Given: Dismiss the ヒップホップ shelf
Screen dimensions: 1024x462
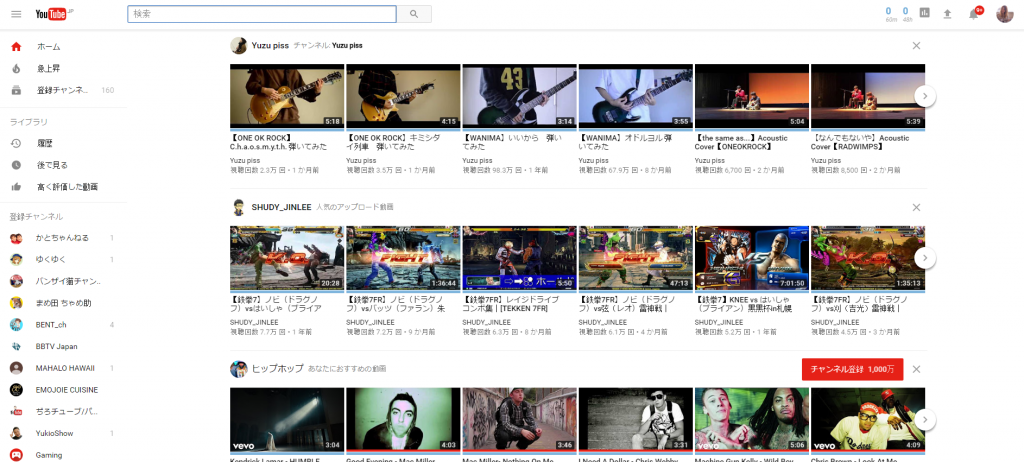Looking at the screenshot, I should tap(916, 369).
